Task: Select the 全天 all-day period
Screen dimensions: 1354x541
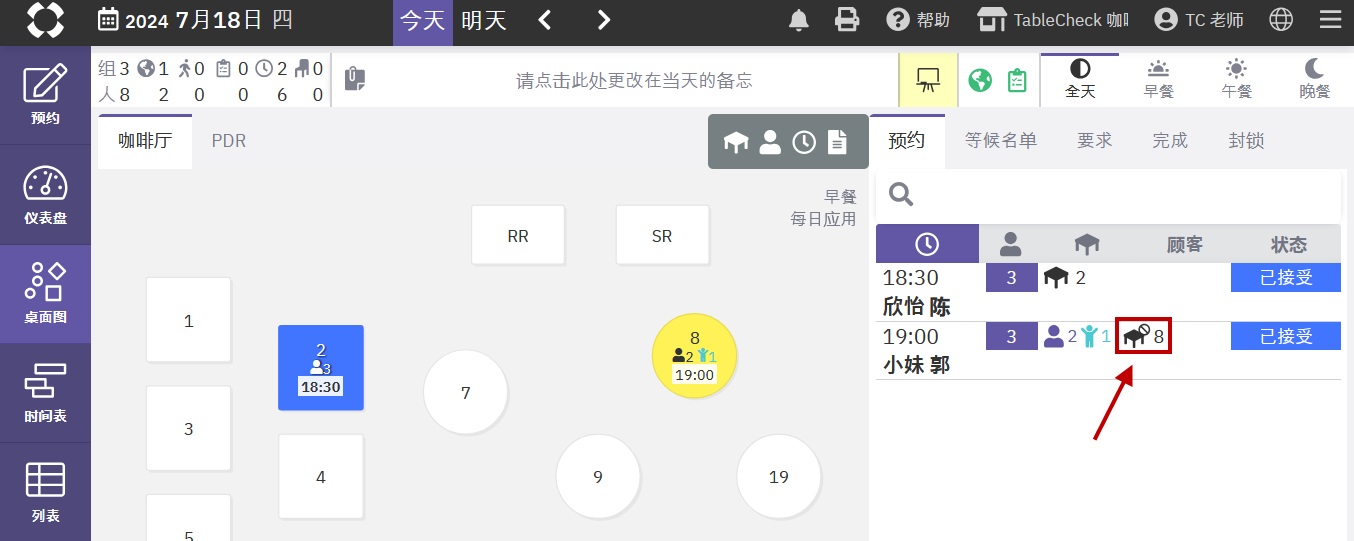Action: click(x=1080, y=79)
